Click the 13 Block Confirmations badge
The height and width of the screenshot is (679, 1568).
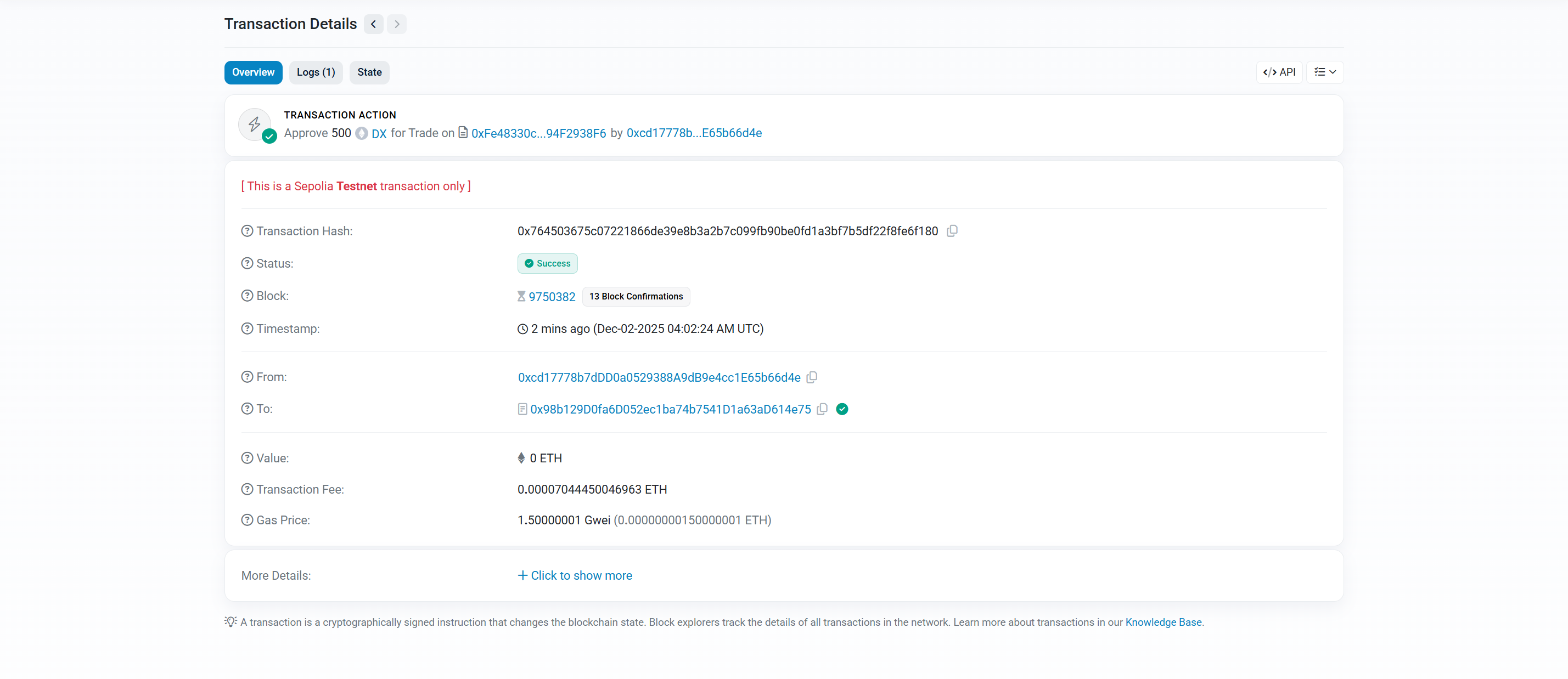pyautogui.click(x=636, y=296)
